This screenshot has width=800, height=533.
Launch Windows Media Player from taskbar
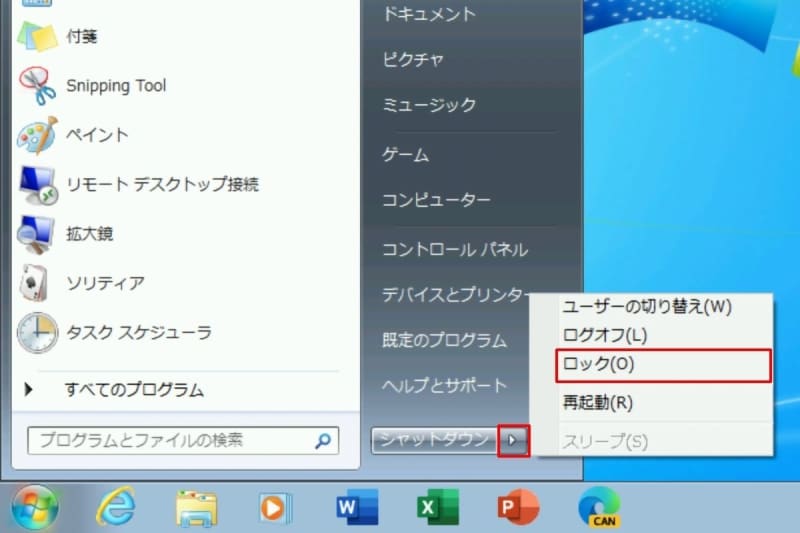(275, 509)
